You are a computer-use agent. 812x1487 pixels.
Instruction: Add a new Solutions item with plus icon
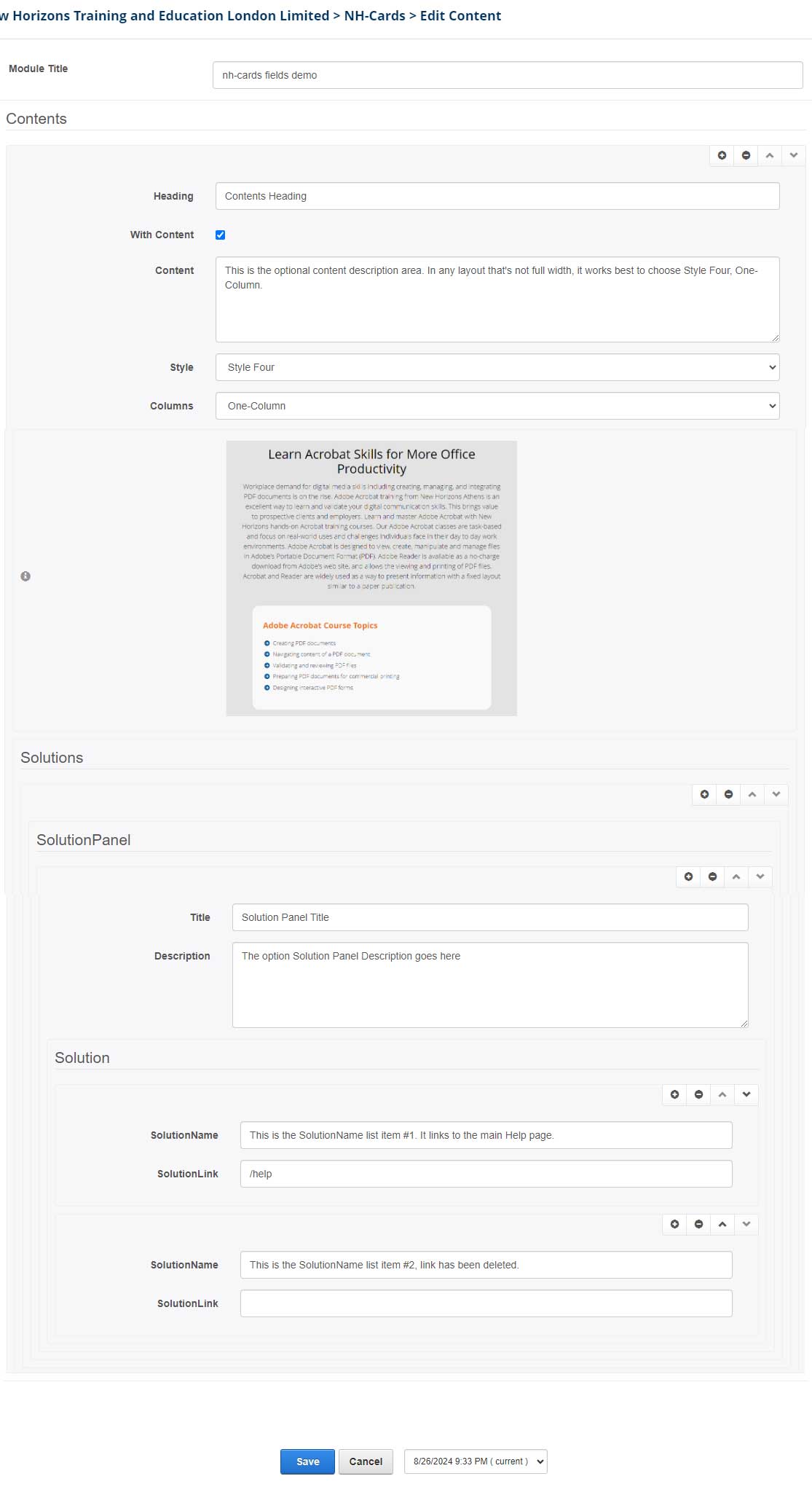(x=704, y=794)
